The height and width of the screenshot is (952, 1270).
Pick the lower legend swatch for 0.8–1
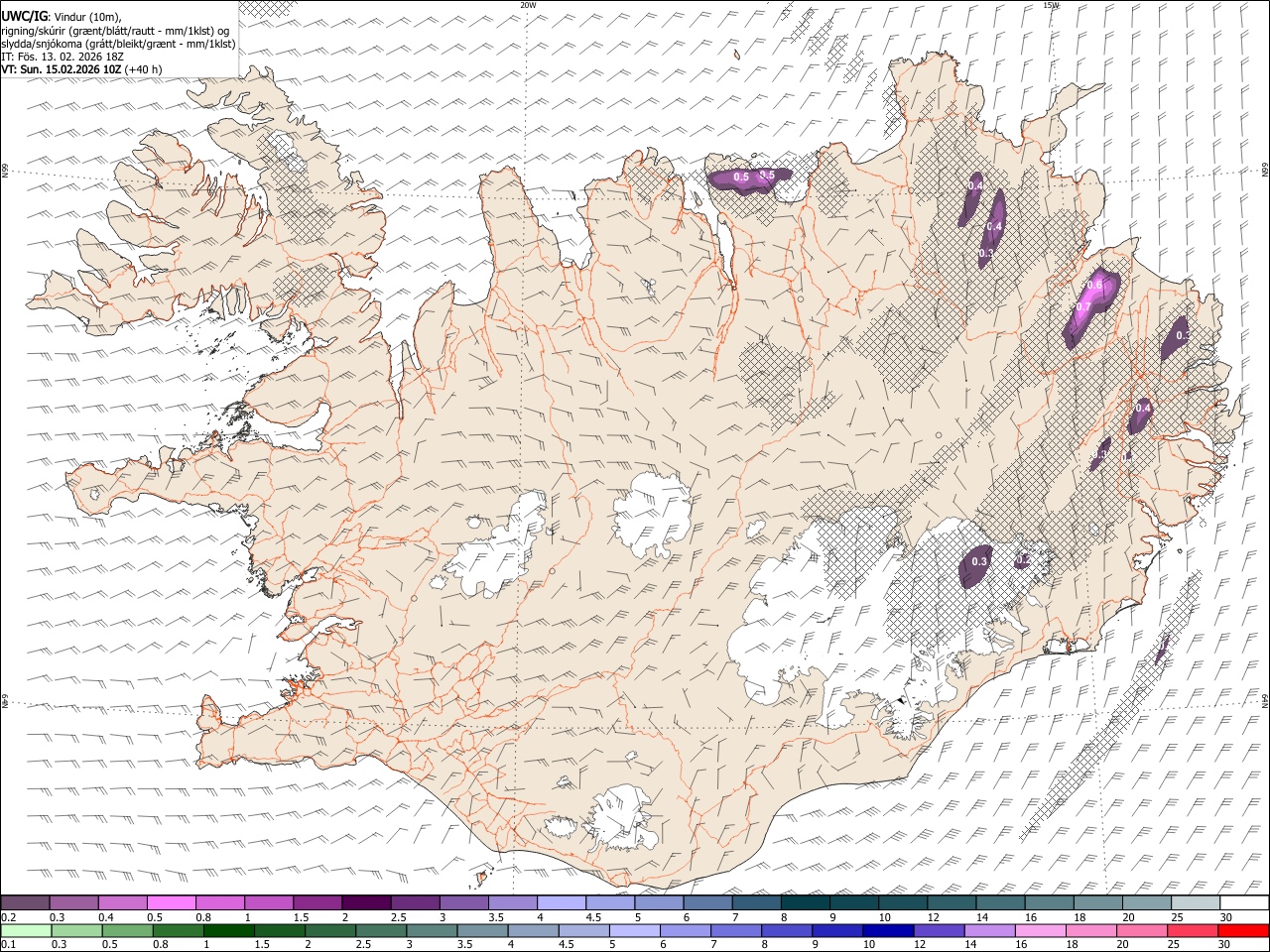[178, 931]
